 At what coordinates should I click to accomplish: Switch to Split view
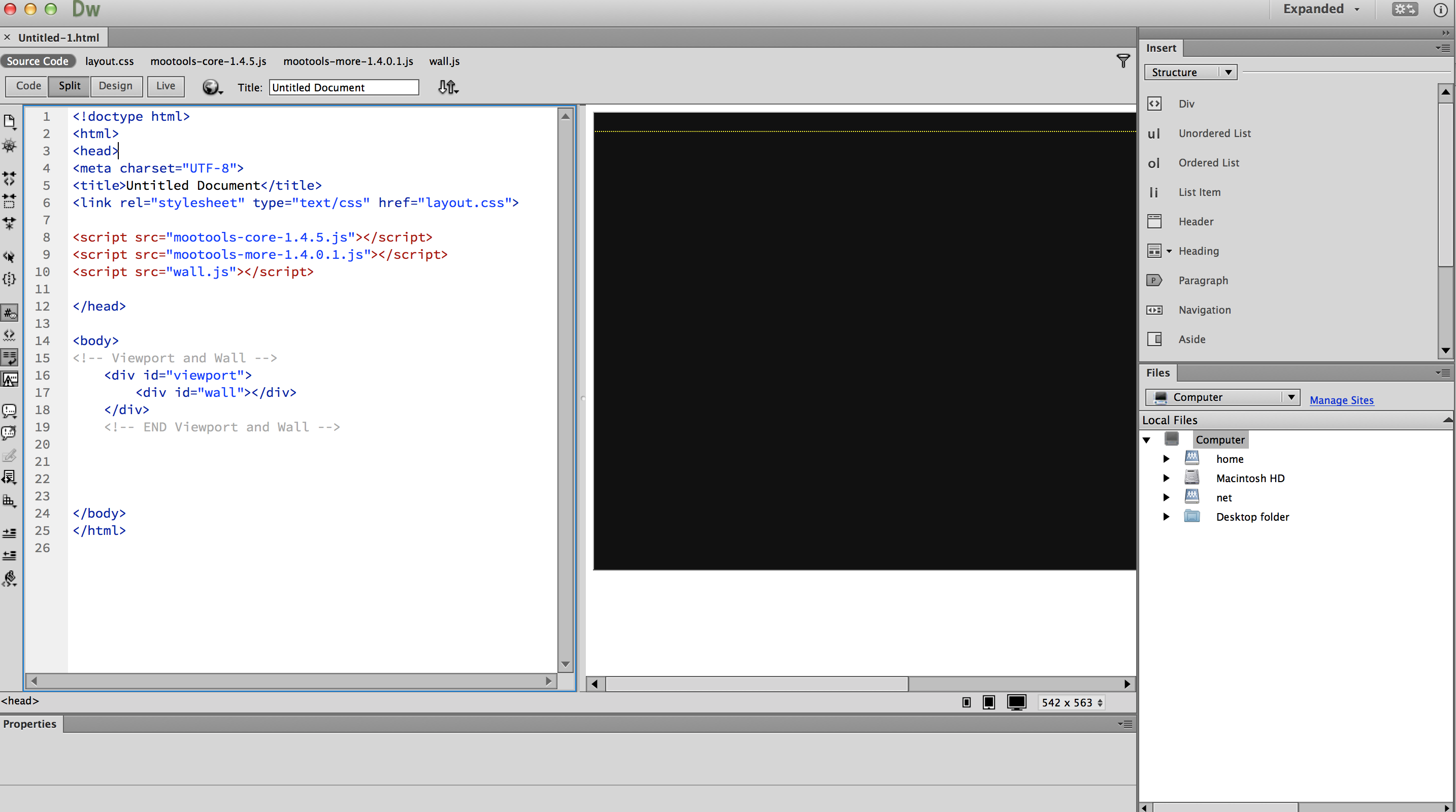click(x=70, y=86)
